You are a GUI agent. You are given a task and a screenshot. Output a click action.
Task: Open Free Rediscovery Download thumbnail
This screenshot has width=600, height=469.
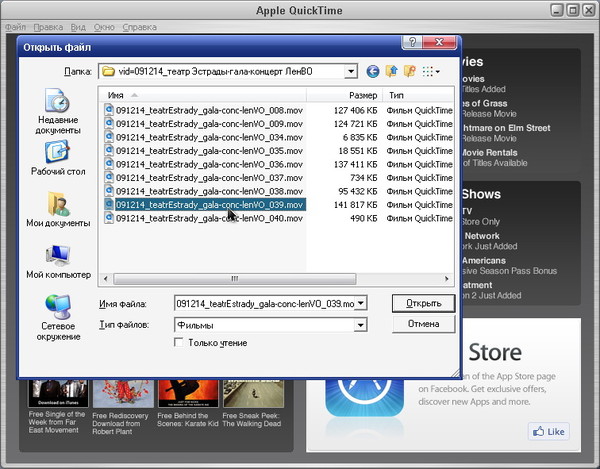click(123, 393)
